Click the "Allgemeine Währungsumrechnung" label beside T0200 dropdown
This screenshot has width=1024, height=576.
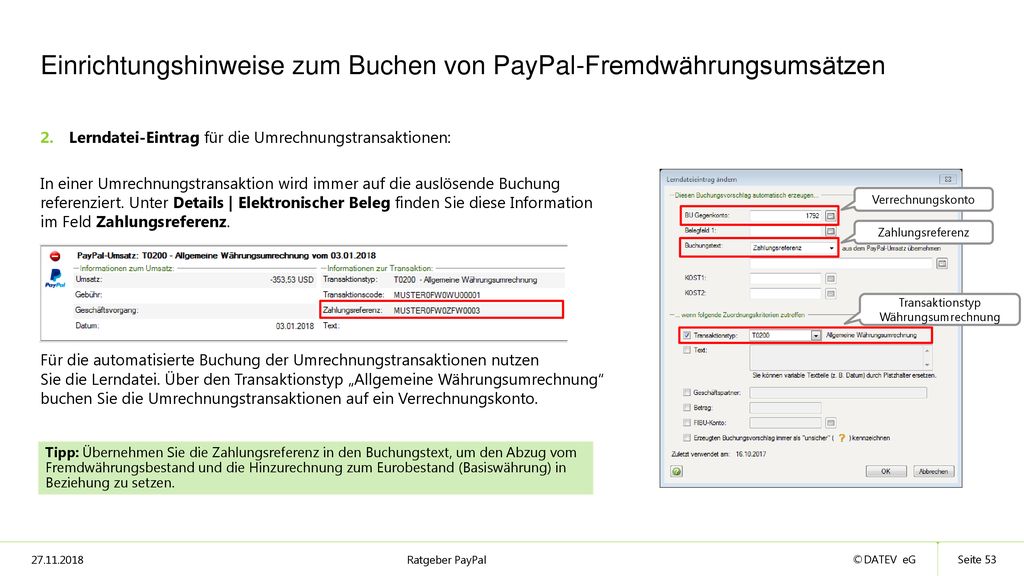(871, 335)
